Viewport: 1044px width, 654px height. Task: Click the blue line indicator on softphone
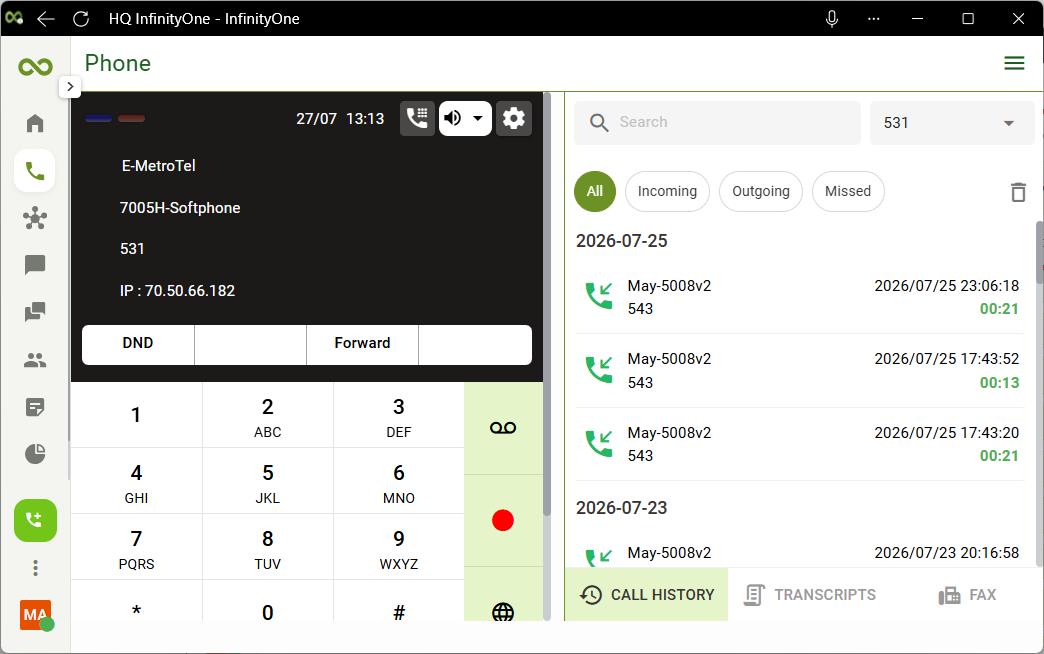coord(98,119)
